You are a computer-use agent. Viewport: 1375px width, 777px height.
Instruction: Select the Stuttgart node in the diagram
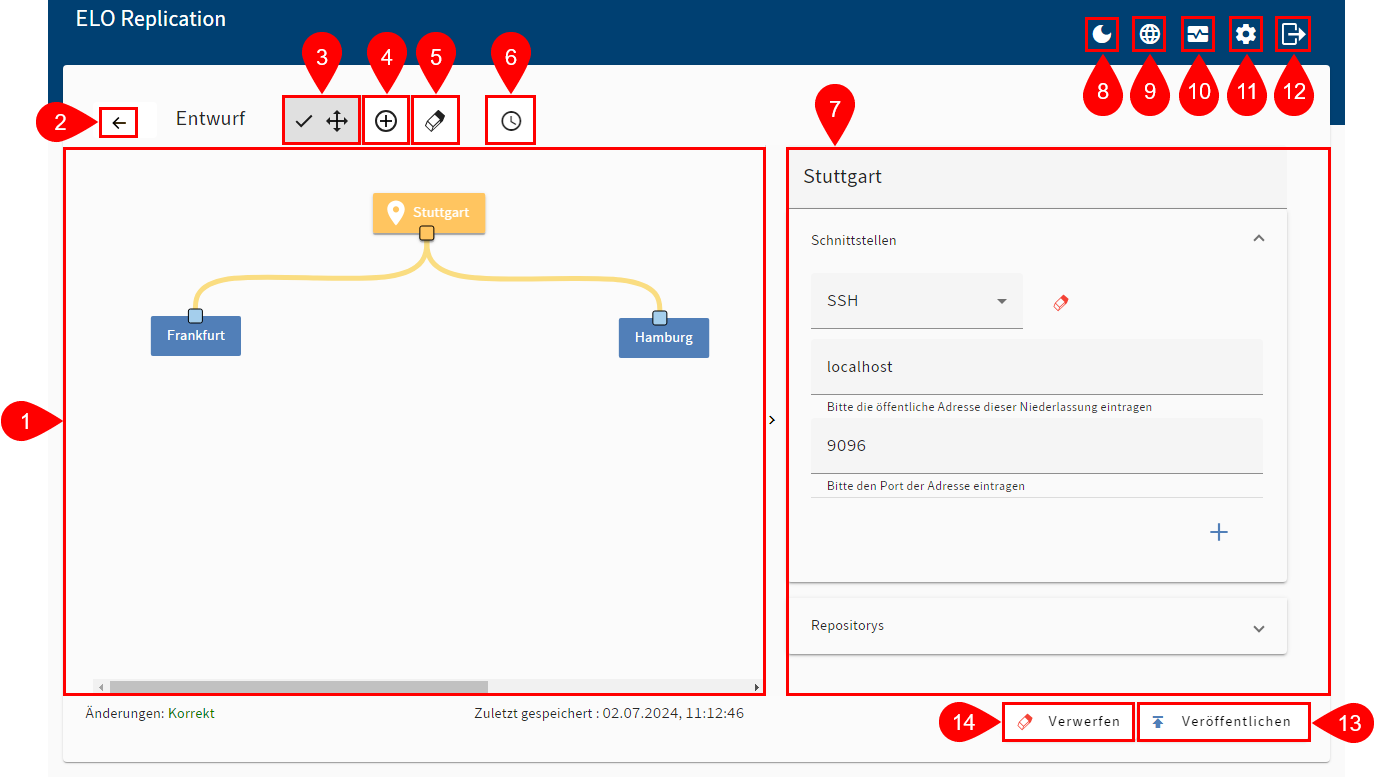[429, 212]
